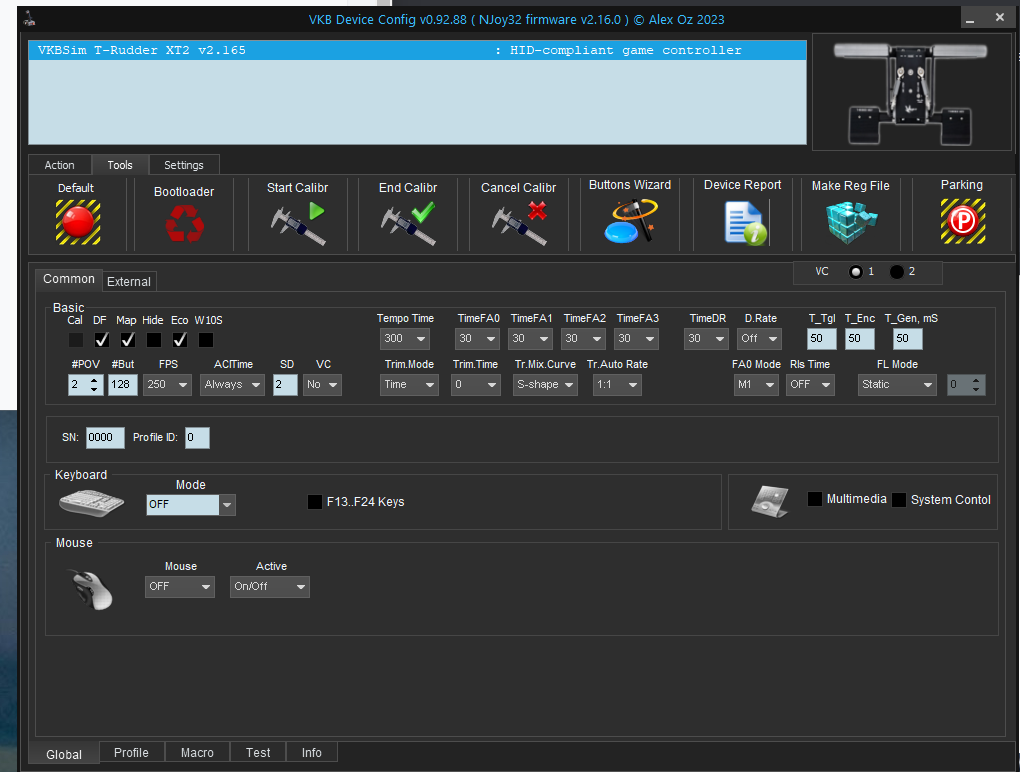Open the D.Rate dropdown

[x=759, y=339]
